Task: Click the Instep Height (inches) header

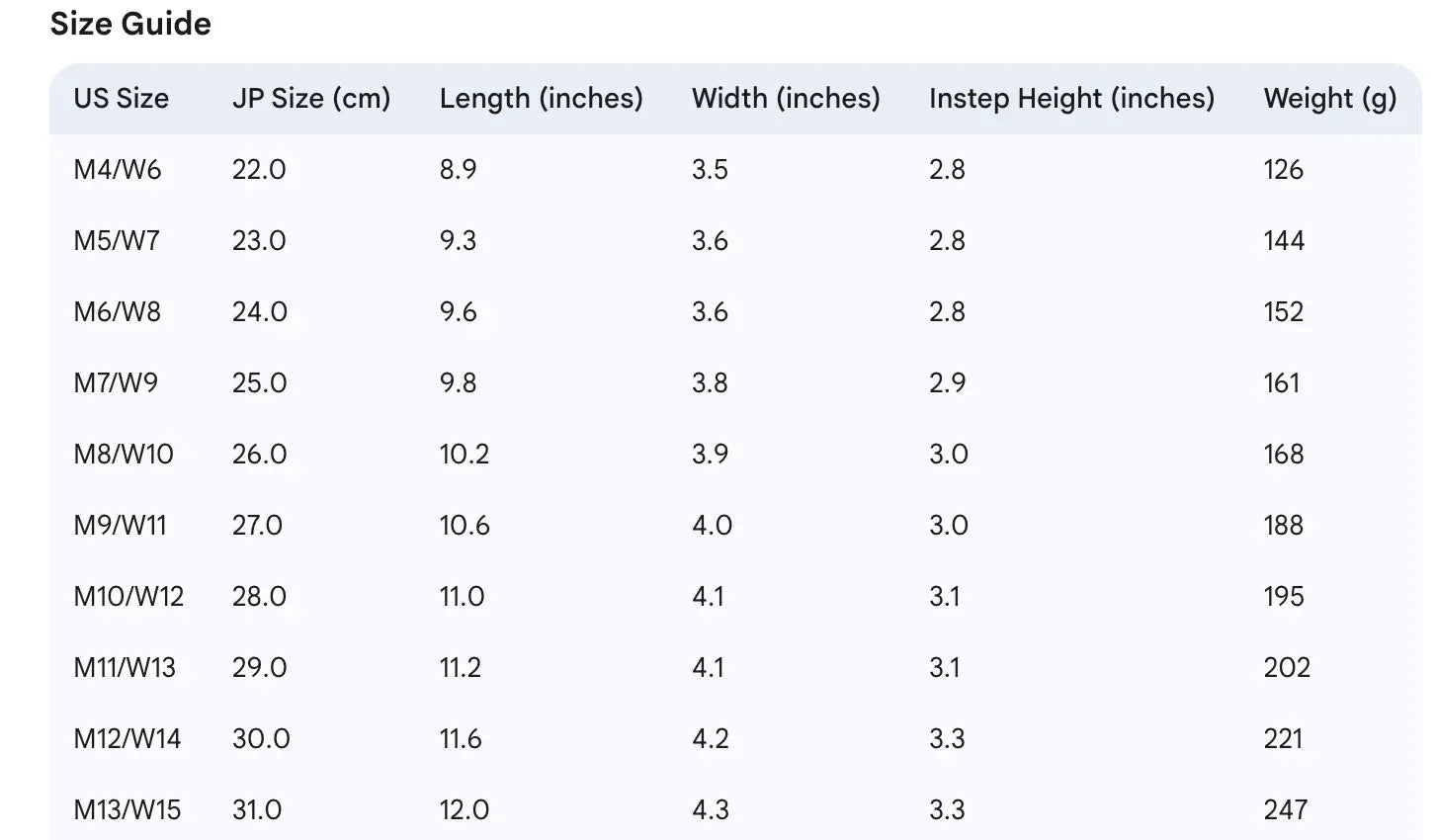Action: [1071, 99]
